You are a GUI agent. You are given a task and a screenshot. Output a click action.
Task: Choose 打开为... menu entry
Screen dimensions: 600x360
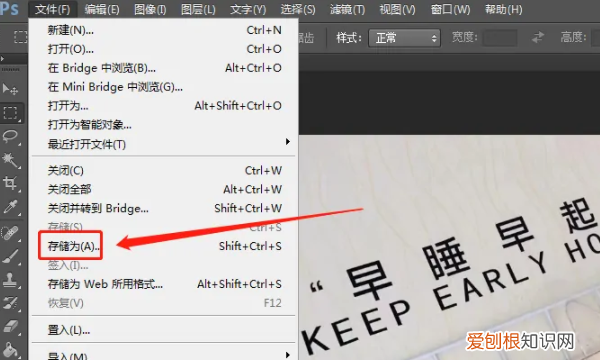click(x=164, y=106)
